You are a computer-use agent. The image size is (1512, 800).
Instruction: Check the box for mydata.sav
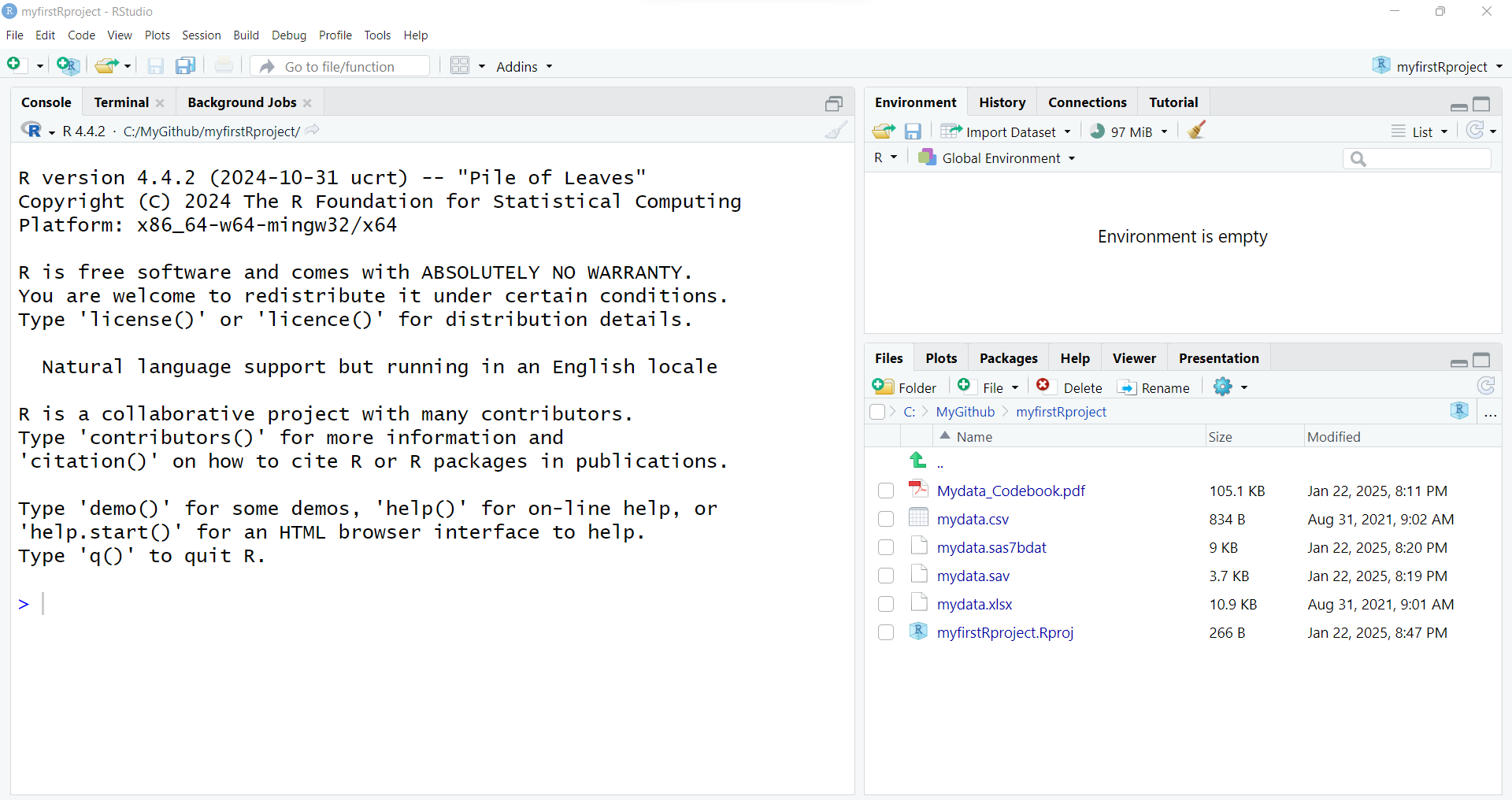point(886,576)
